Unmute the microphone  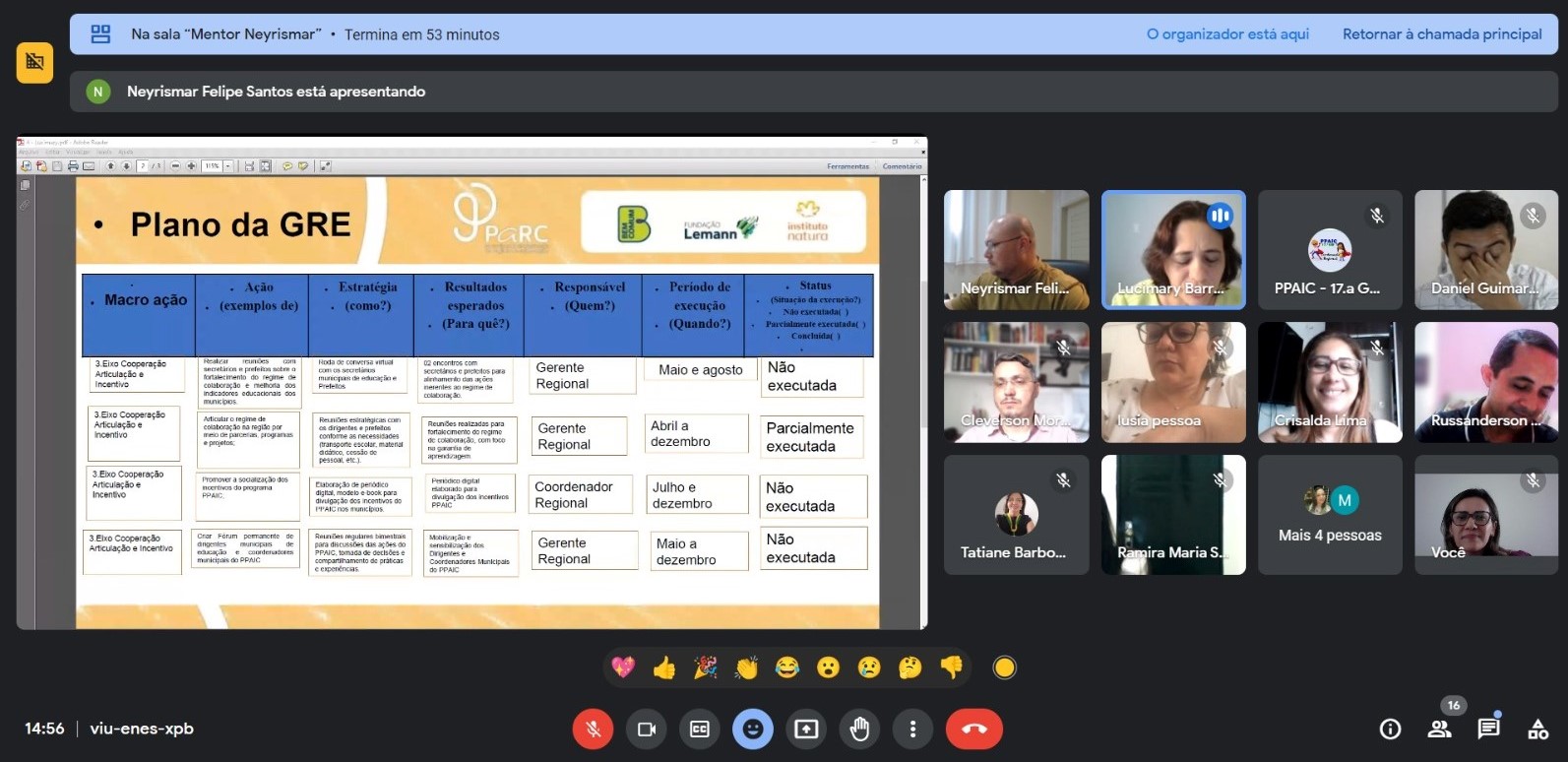(593, 729)
